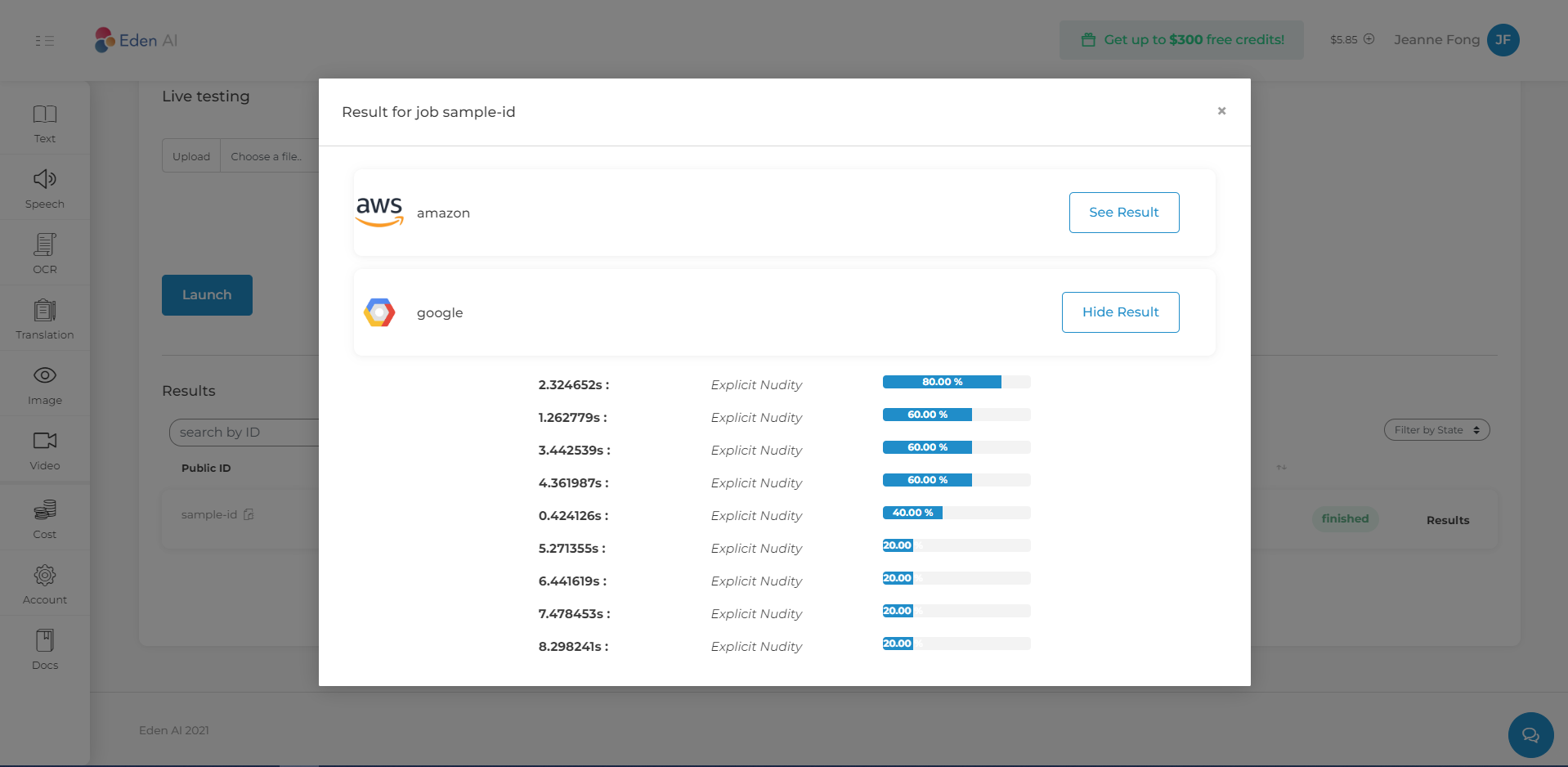This screenshot has height=767, width=1568.
Task: Open the Text section in sidebar
Action: pyautogui.click(x=45, y=124)
